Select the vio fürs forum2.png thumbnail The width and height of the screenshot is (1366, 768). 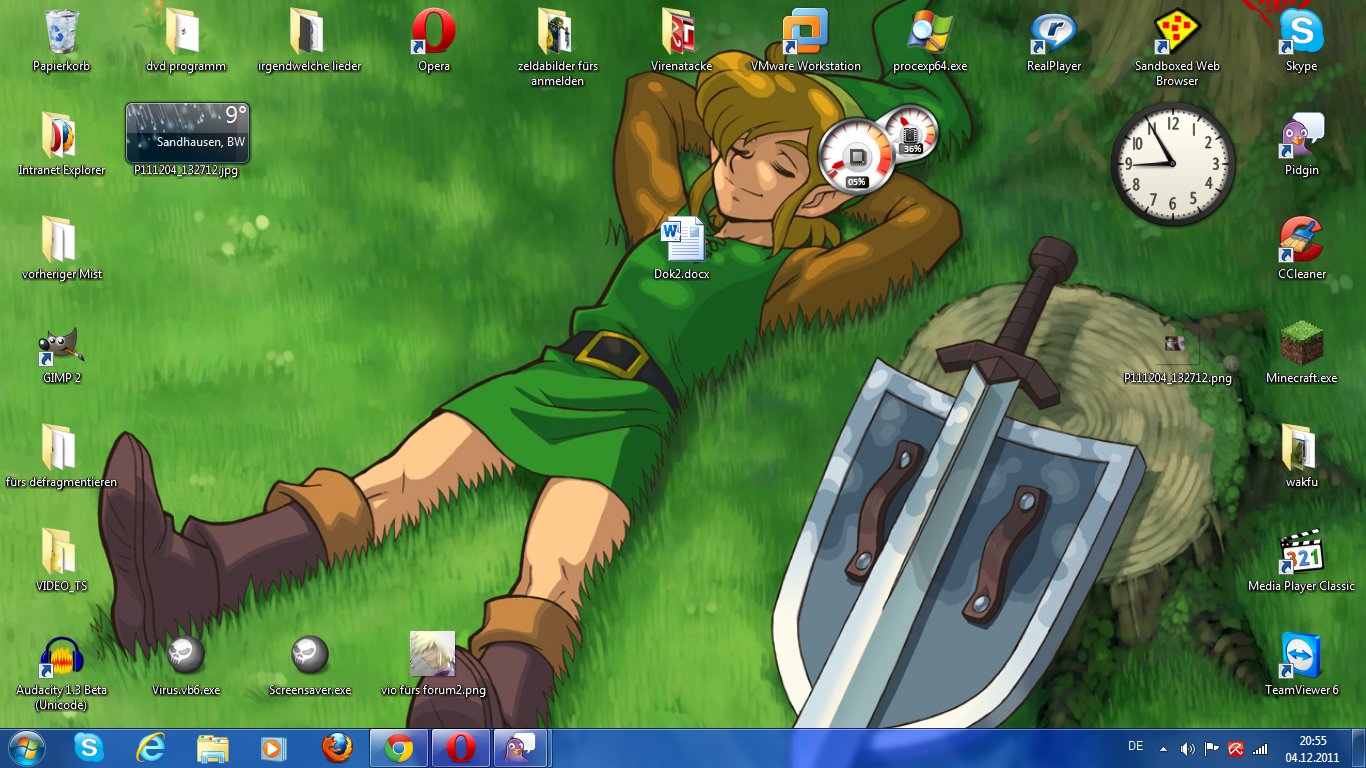tap(433, 655)
